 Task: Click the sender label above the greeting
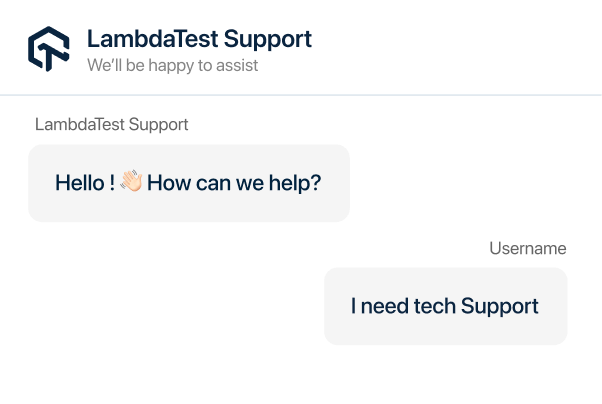[x=111, y=125]
